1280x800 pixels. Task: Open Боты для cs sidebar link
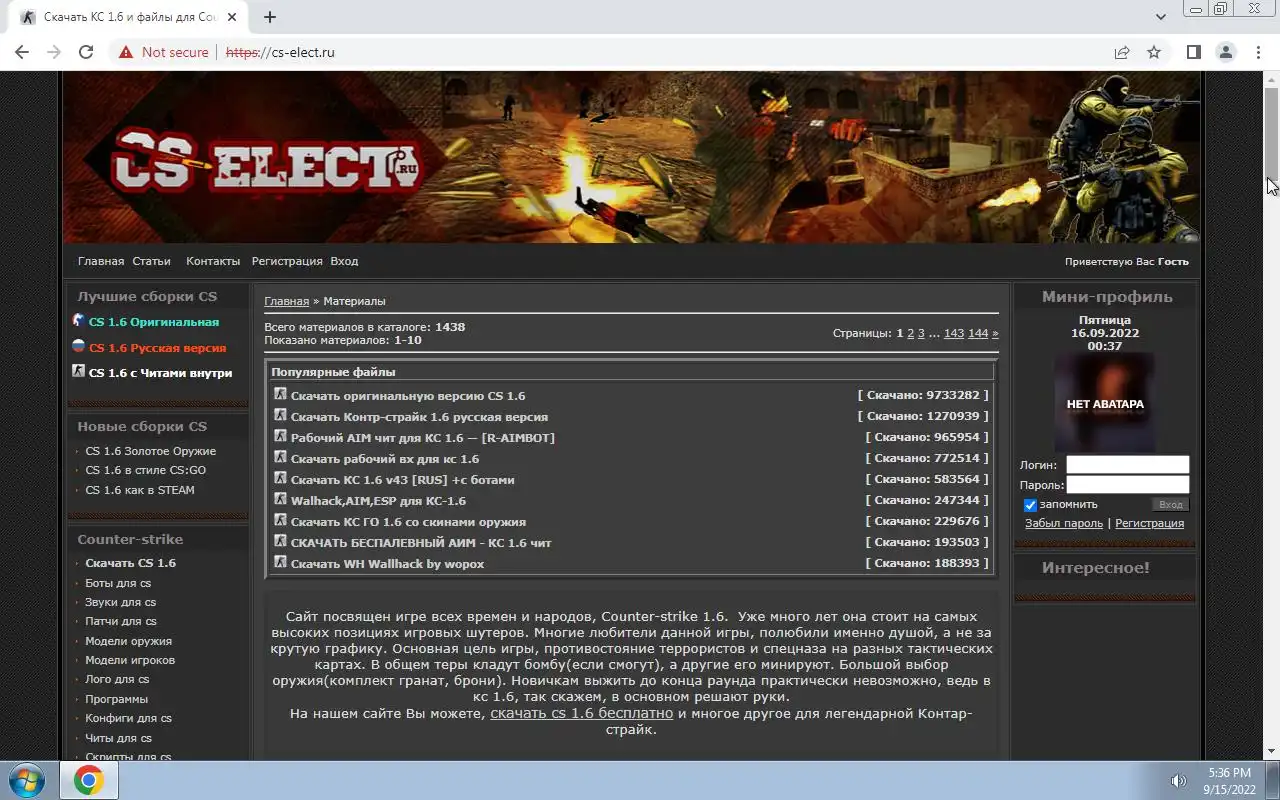(x=118, y=583)
